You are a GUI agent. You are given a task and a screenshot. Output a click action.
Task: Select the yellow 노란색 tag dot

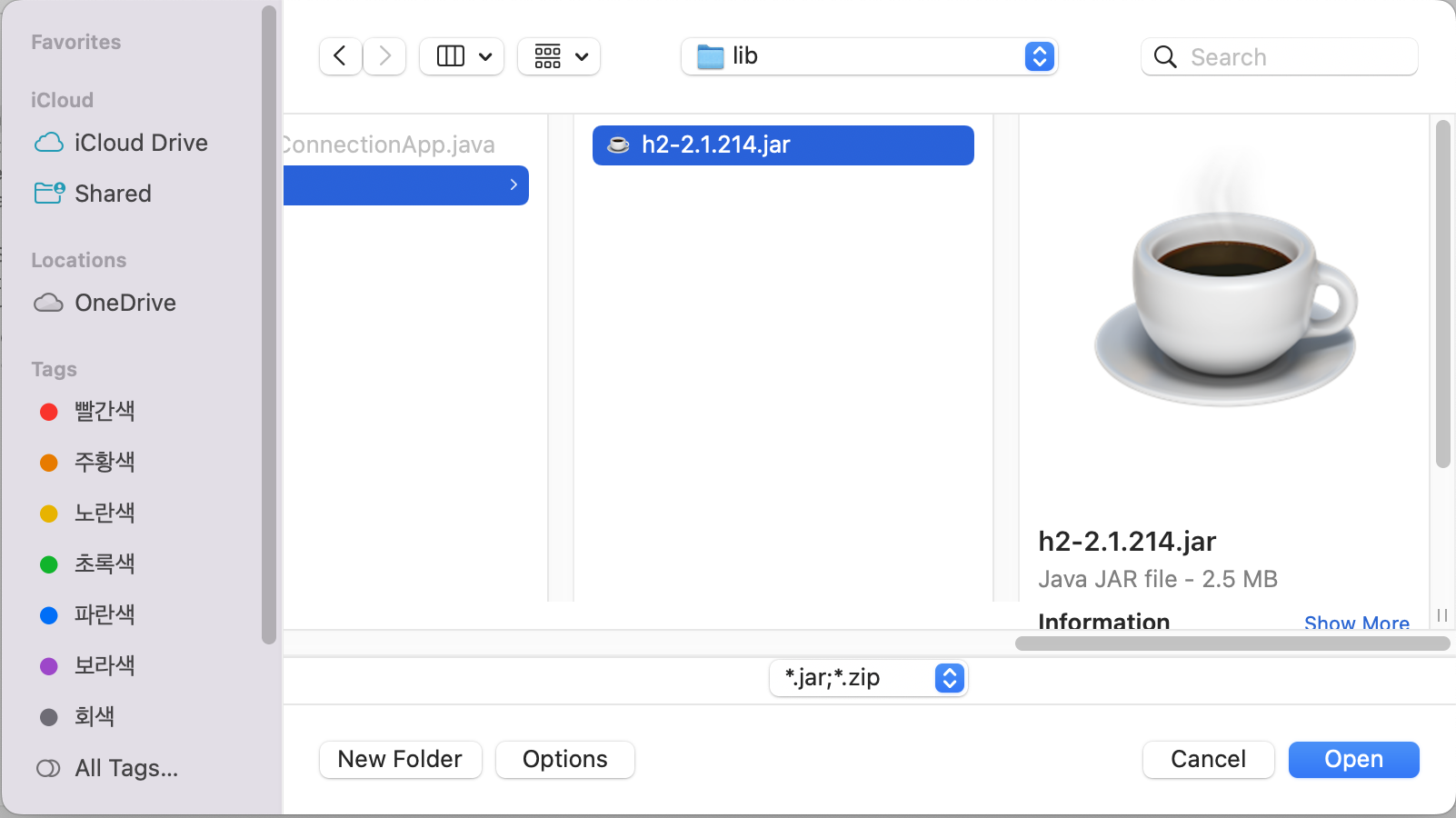(x=49, y=514)
